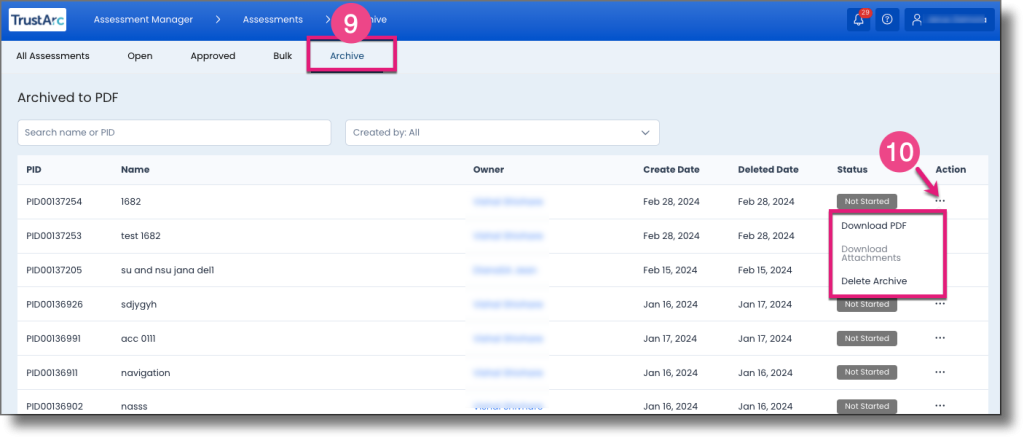
Task: Click PID00137254 cell
Action: (54, 202)
